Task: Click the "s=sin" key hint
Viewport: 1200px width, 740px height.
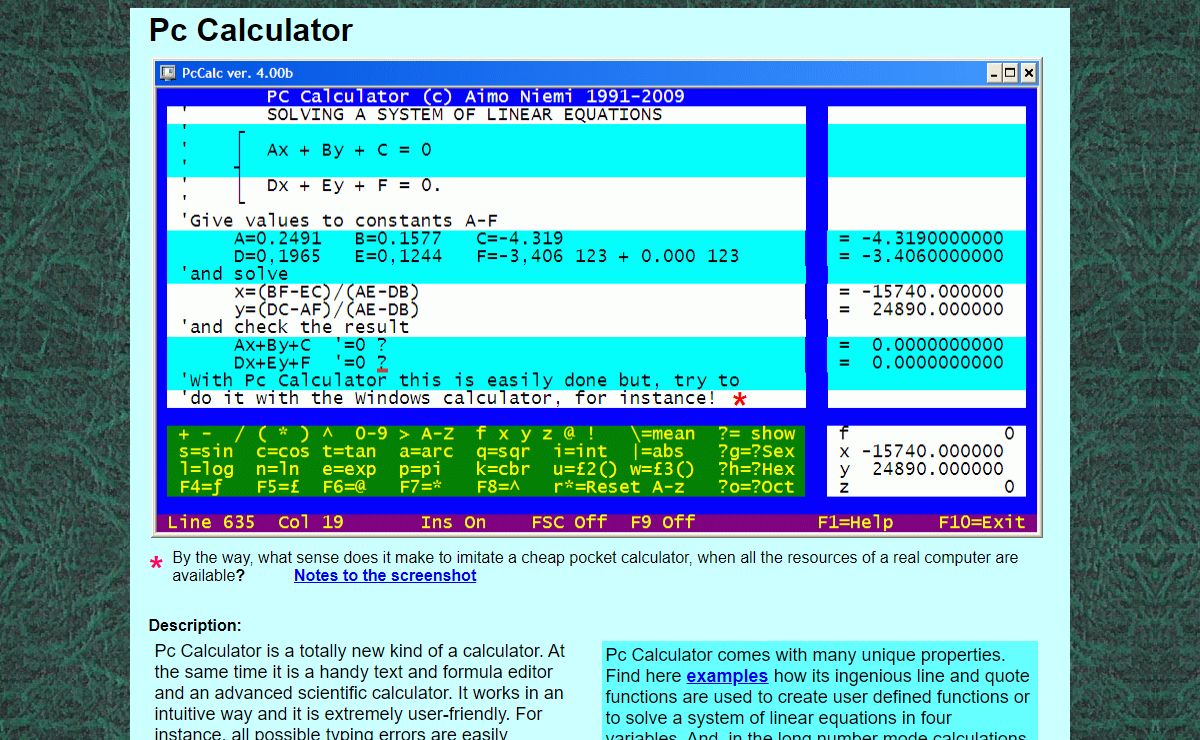Action: (x=206, y=452)
